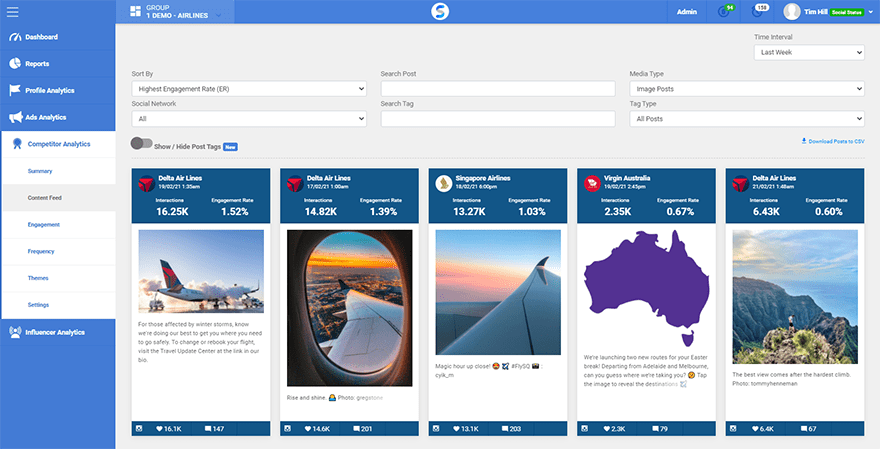
Task: Click Singapore Airlines post title
Action: point(483,178)
